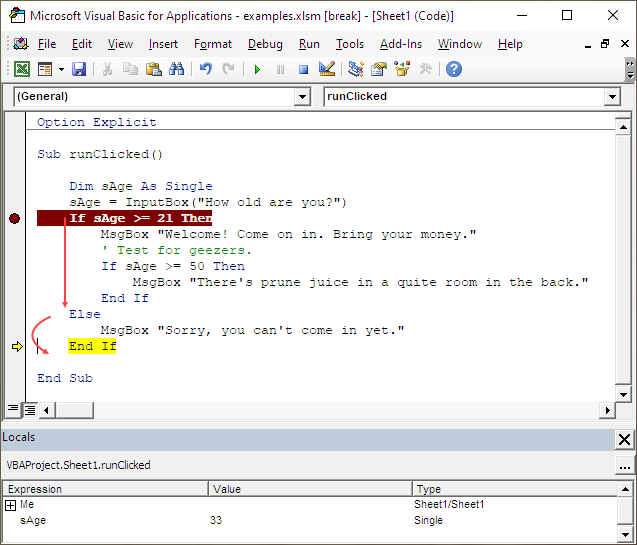This screenshot has width=637, height=545.
Task: Open the Project Explorer icon
Action: [355, 69]
